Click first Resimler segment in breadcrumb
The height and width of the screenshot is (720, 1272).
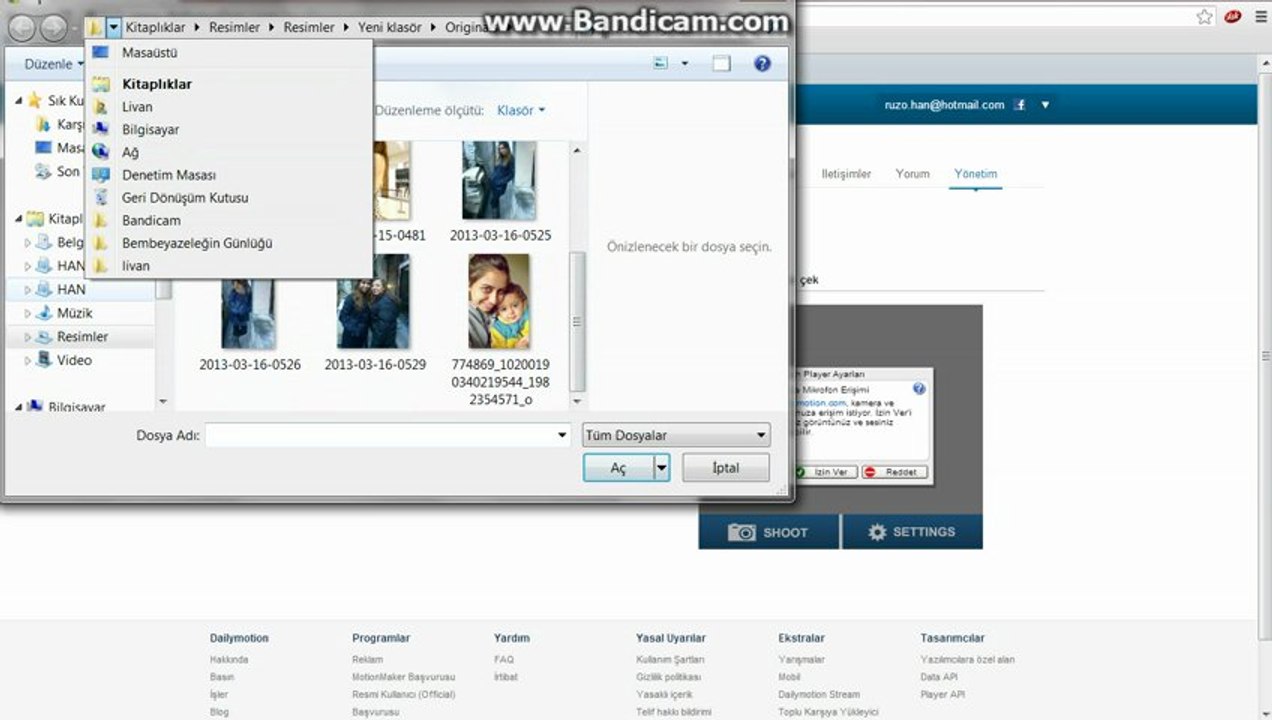[x=234, y=27]
